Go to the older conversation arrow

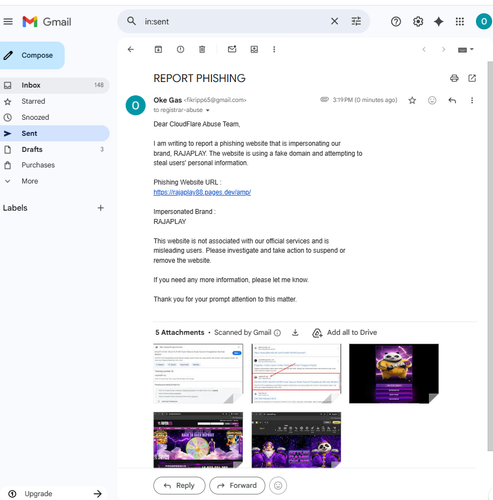(x=443, y=49)
